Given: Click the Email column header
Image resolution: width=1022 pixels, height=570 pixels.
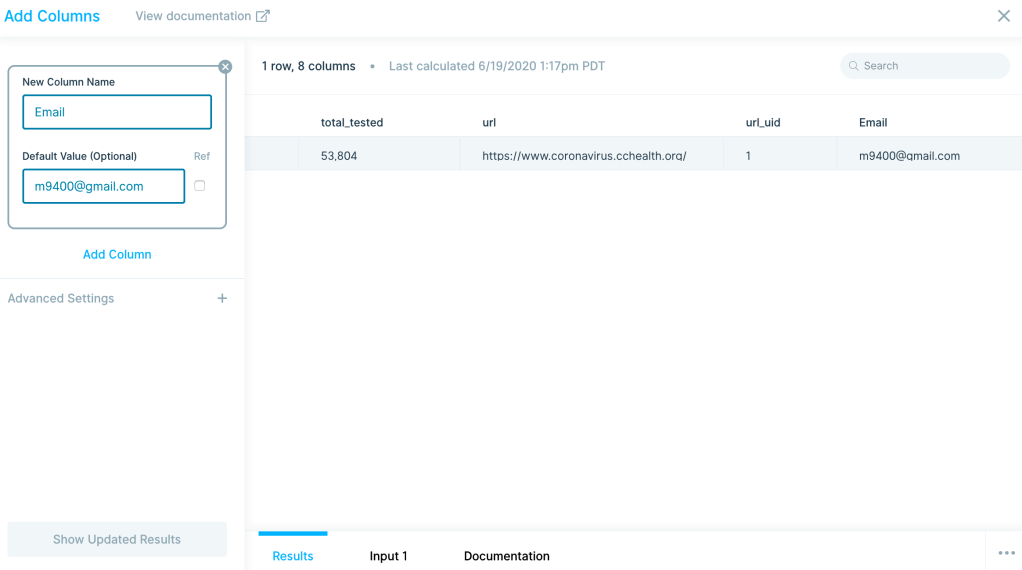Looking at the screenshot, I should [873, 122].
